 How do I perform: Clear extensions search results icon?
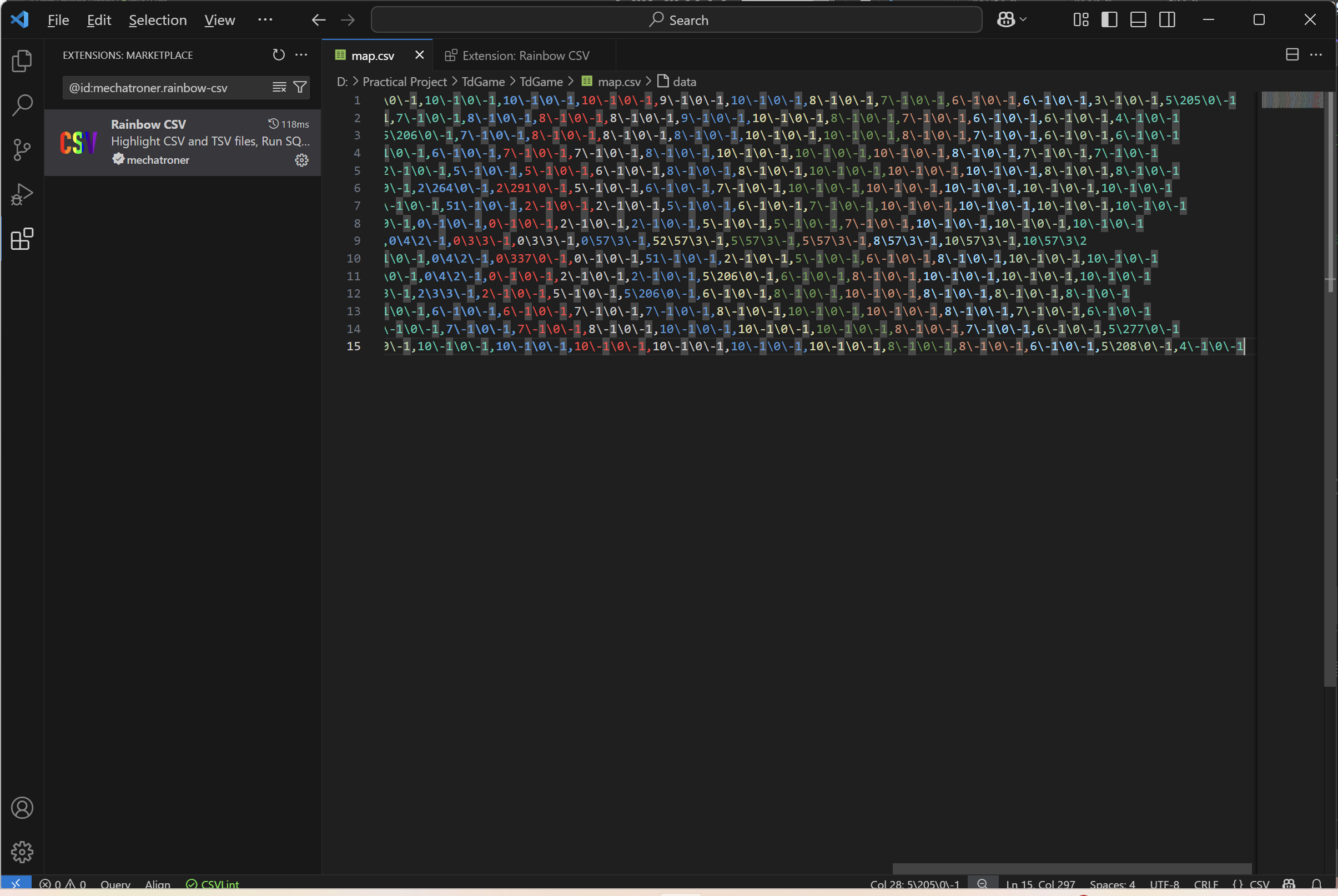[x=279, y=87]
